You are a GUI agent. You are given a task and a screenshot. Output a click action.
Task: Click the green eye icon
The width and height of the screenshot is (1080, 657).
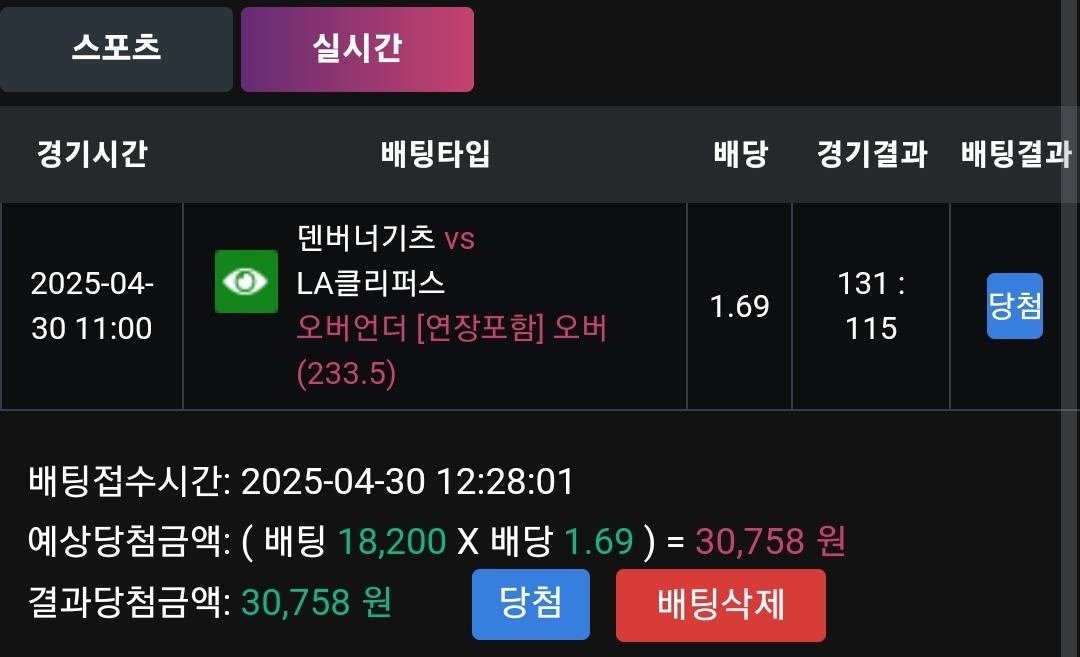(x=246, y=282)
